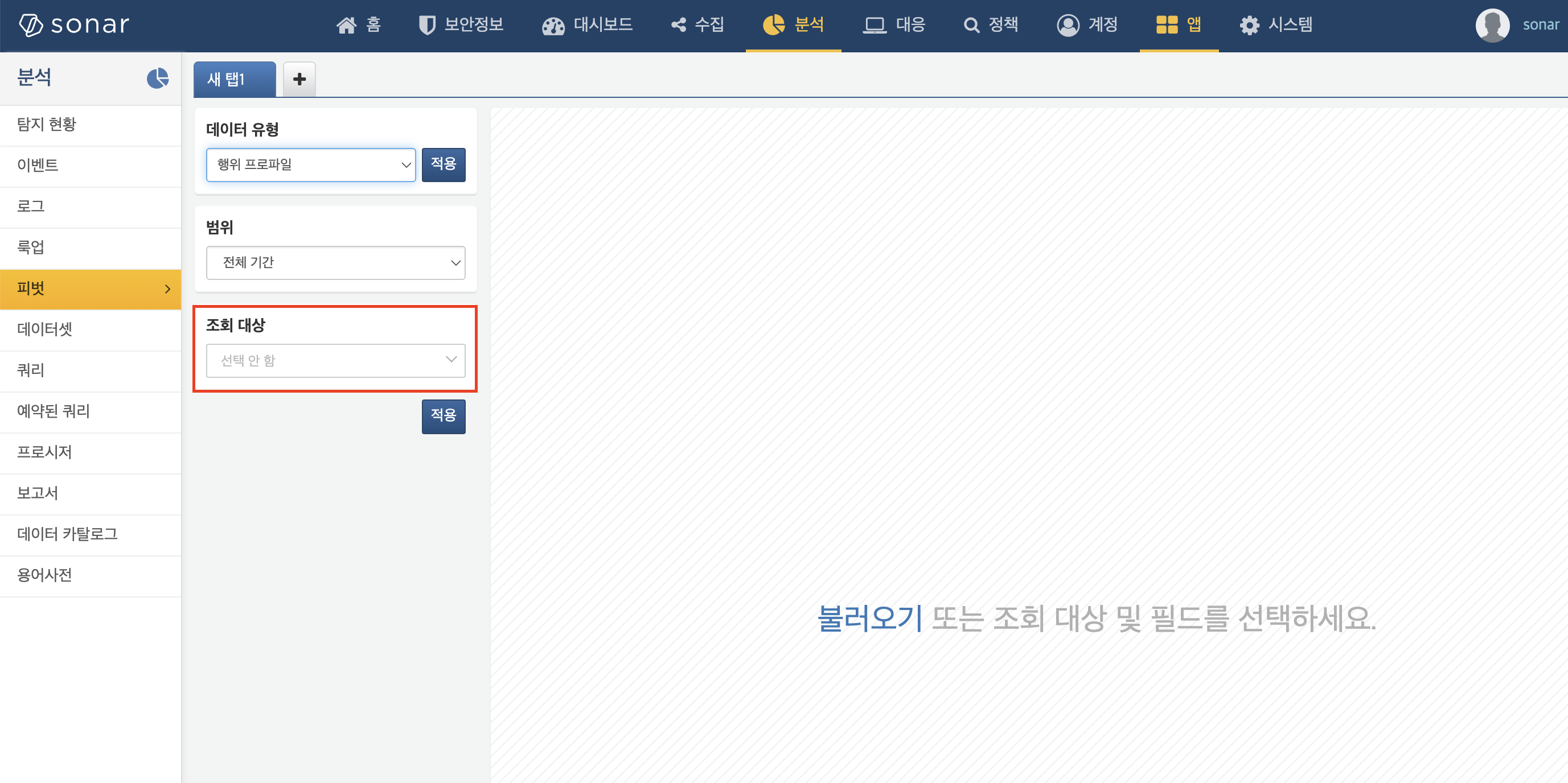
Task: Click the user avatar picture
Action: click(1492, 25)
